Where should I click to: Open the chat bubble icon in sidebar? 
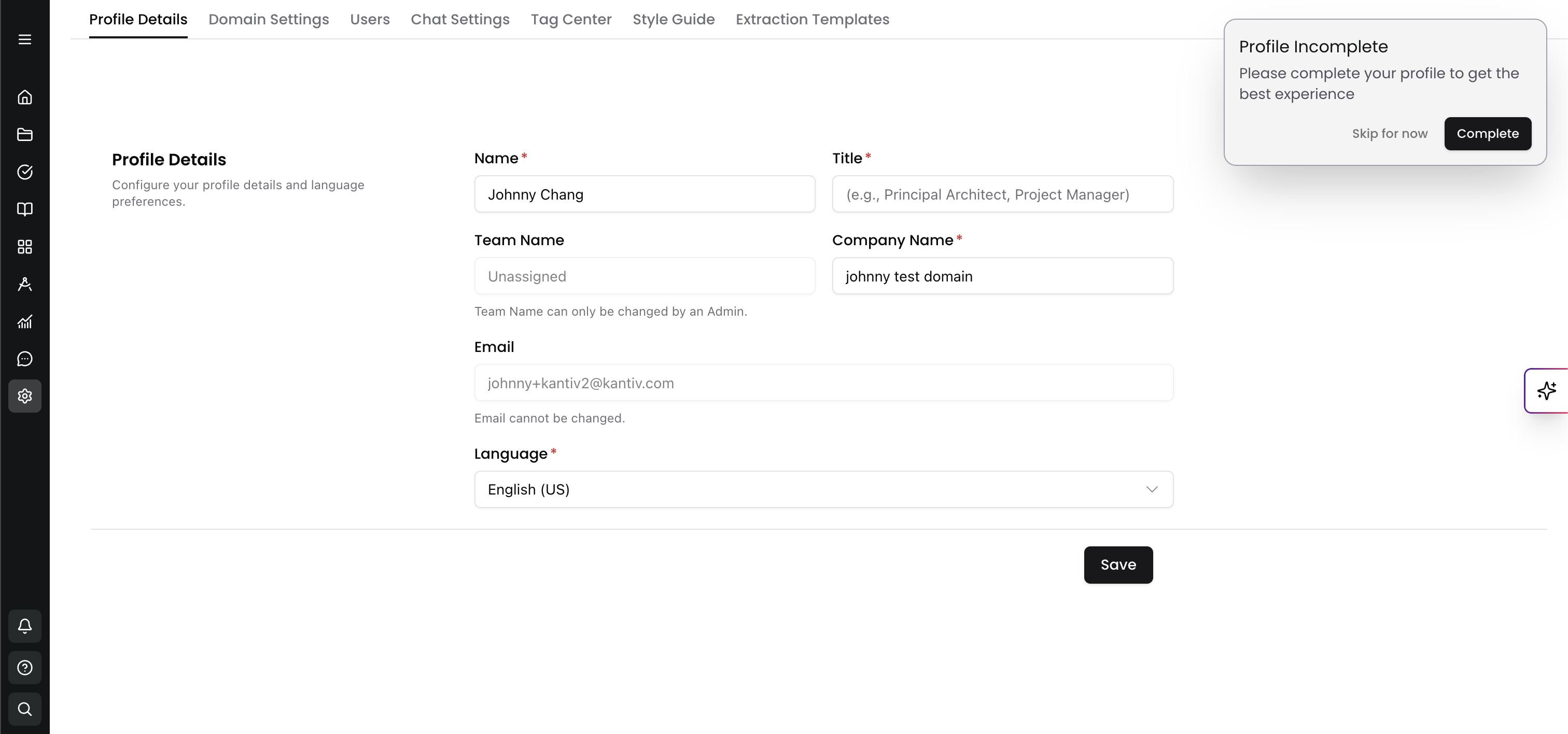24,359
